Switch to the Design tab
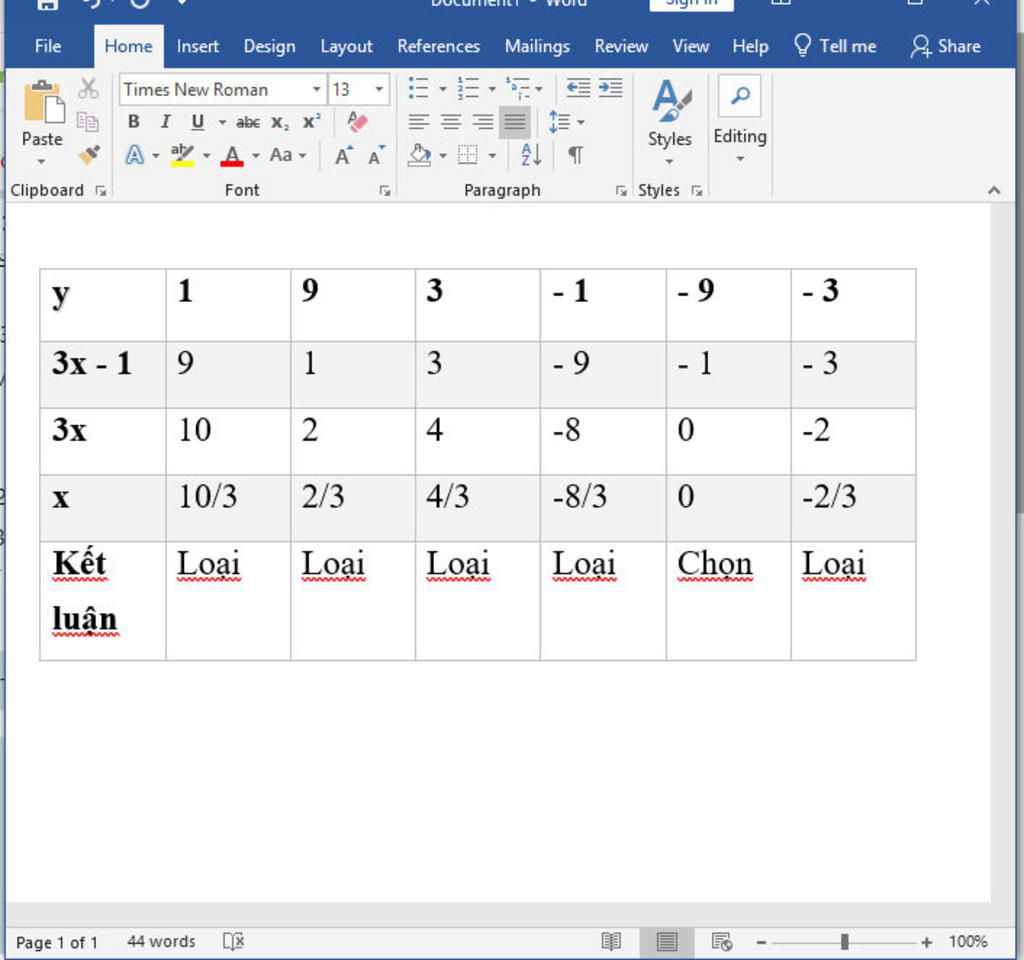Image resolution: width=1024 pixels, height=960 pixels. pos(269,46)
